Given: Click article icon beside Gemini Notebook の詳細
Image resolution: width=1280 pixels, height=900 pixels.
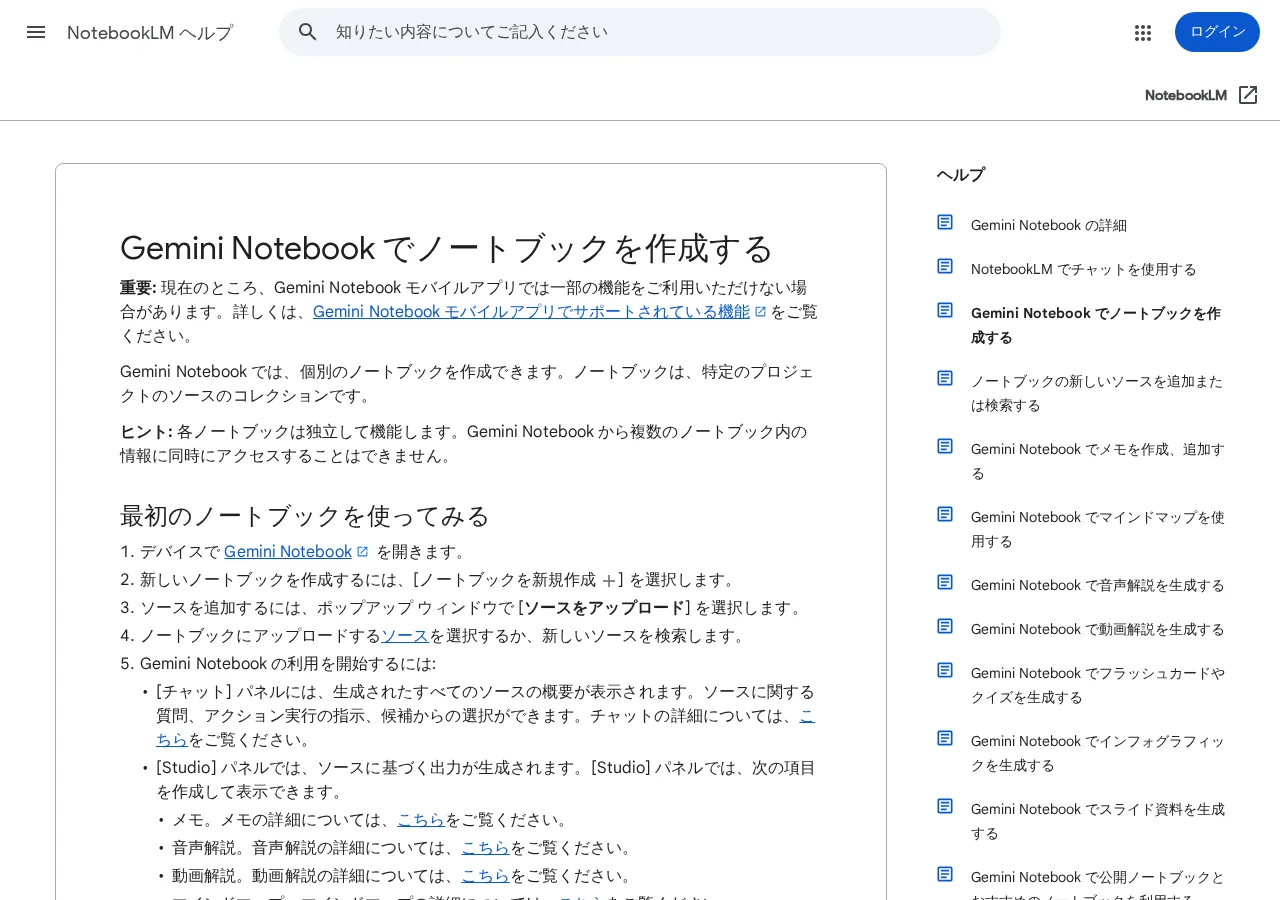Looking at the screenshot, I should [945, 222].
